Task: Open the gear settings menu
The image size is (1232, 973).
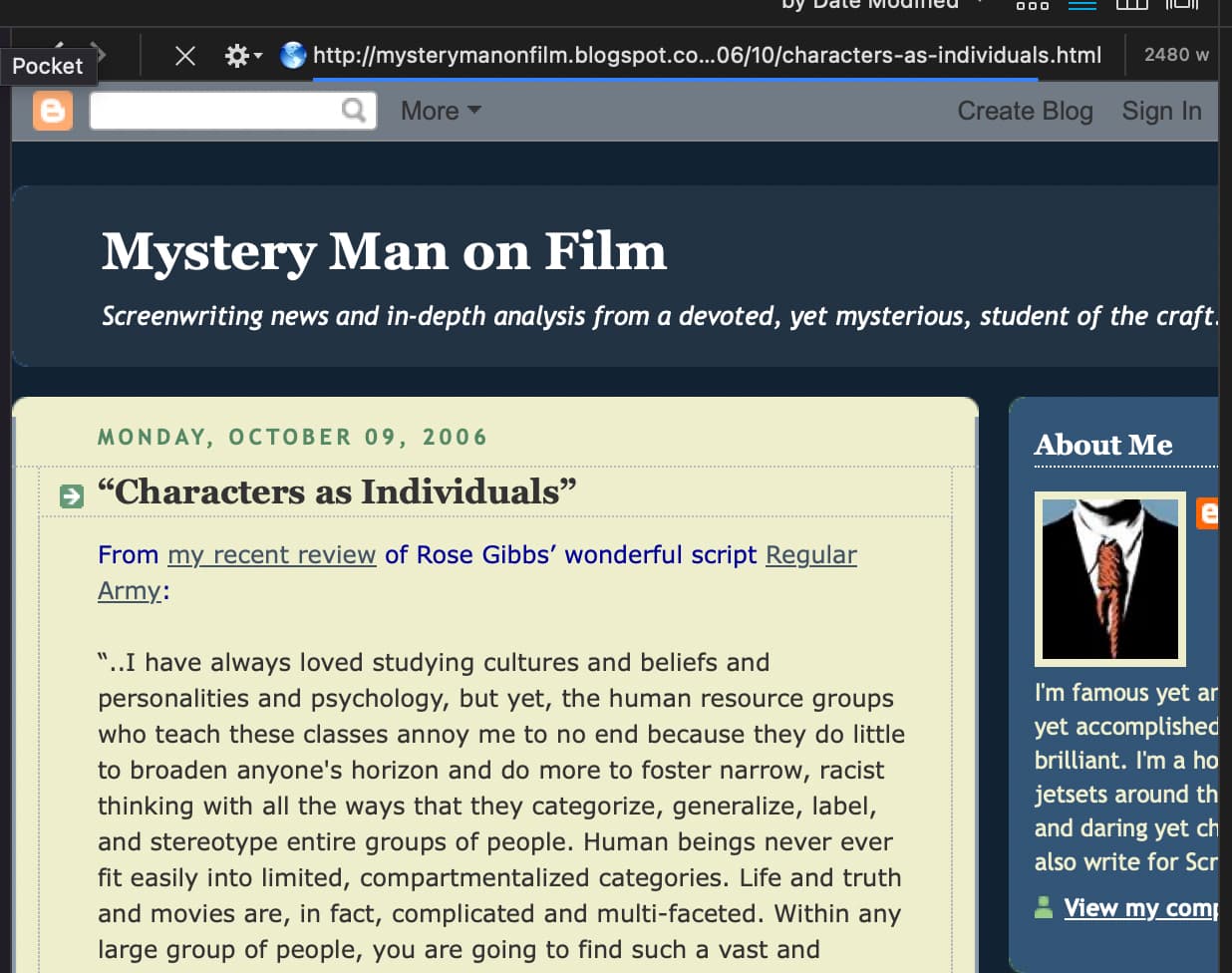Action: [x=241, y=56]
